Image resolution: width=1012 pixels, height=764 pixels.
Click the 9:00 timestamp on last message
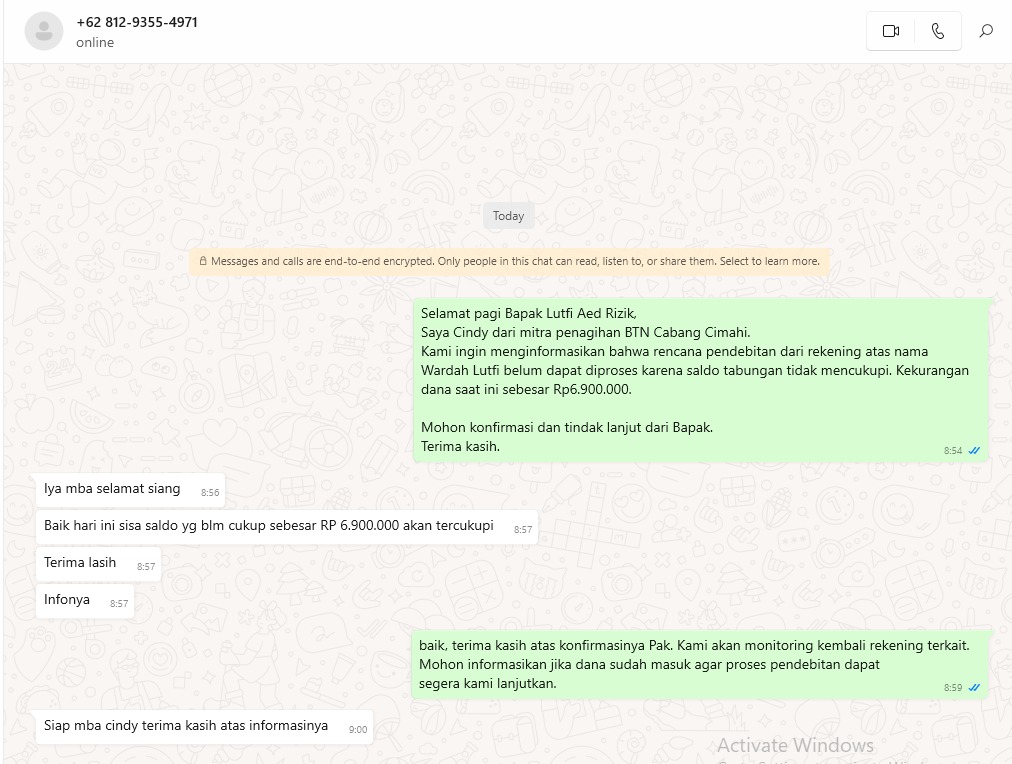(x=358, y=730)
